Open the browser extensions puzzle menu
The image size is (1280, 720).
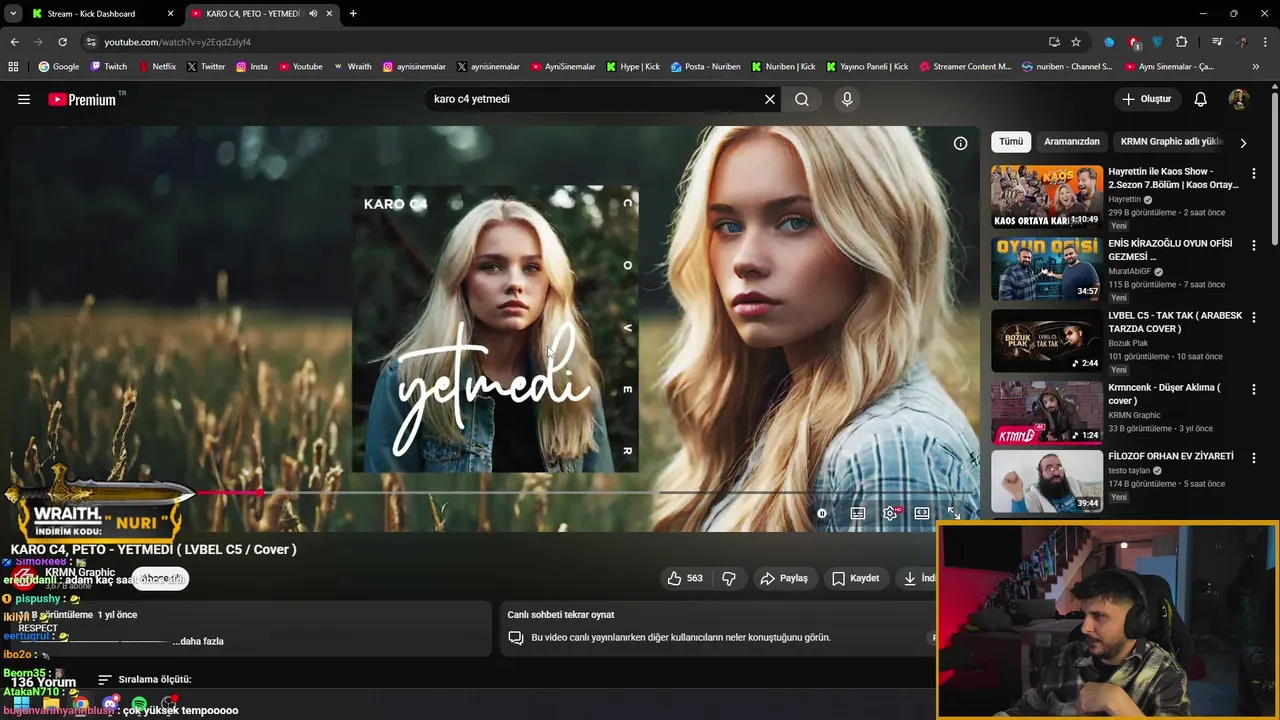1182,42
